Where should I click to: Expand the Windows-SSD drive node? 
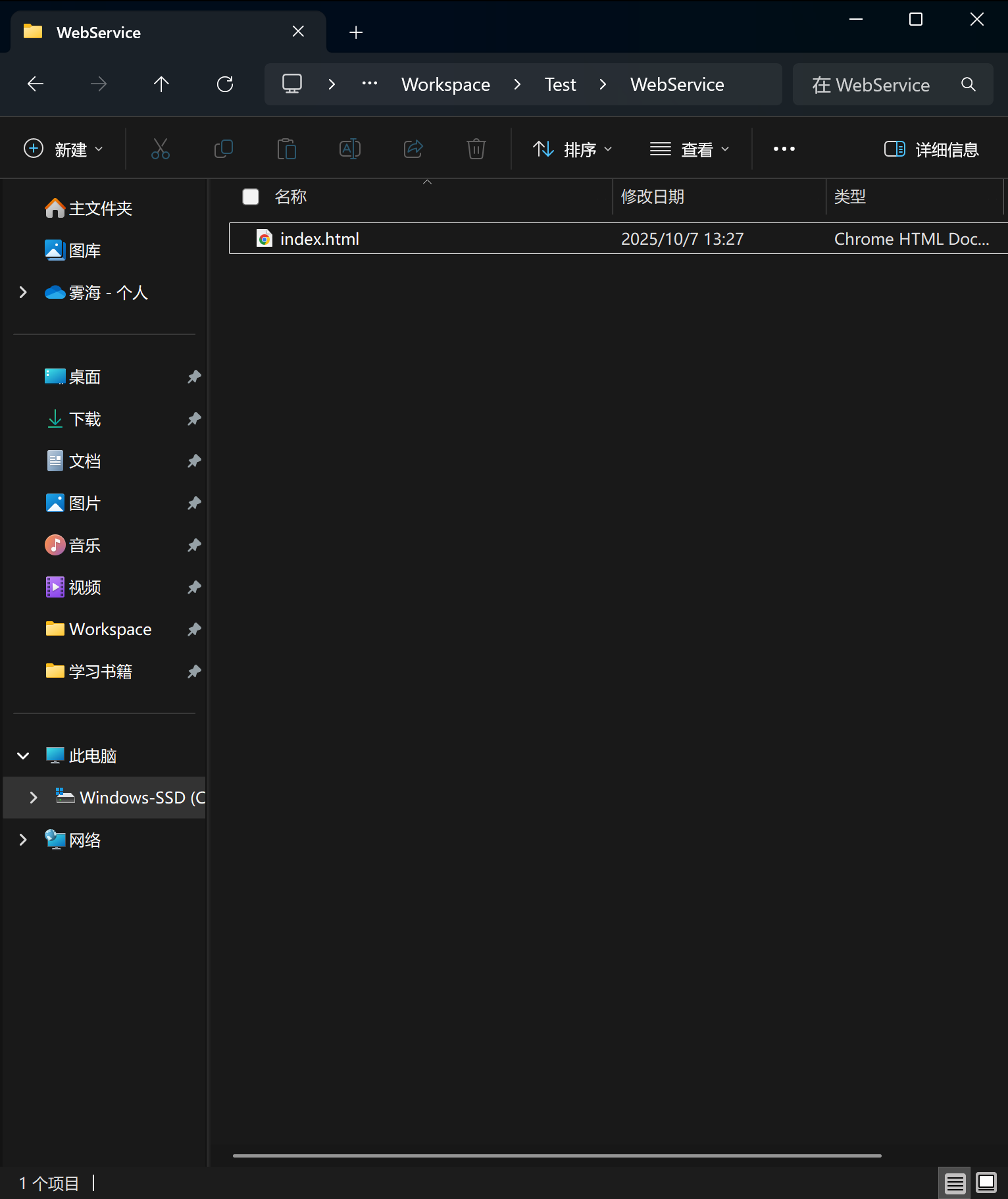click(34, 798)
